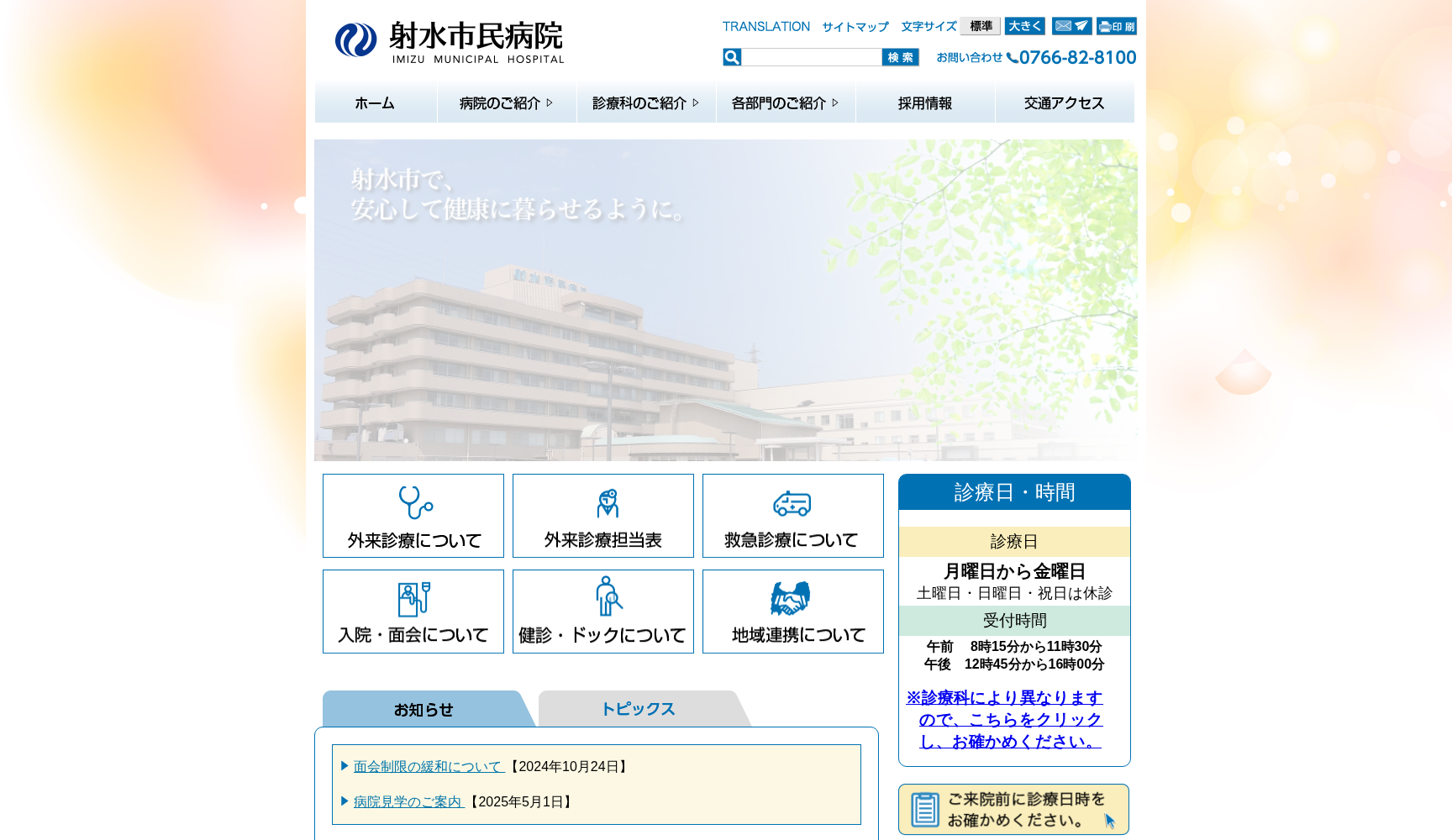Open the 採用情報 navigation menu

click(x=924, y=102)
